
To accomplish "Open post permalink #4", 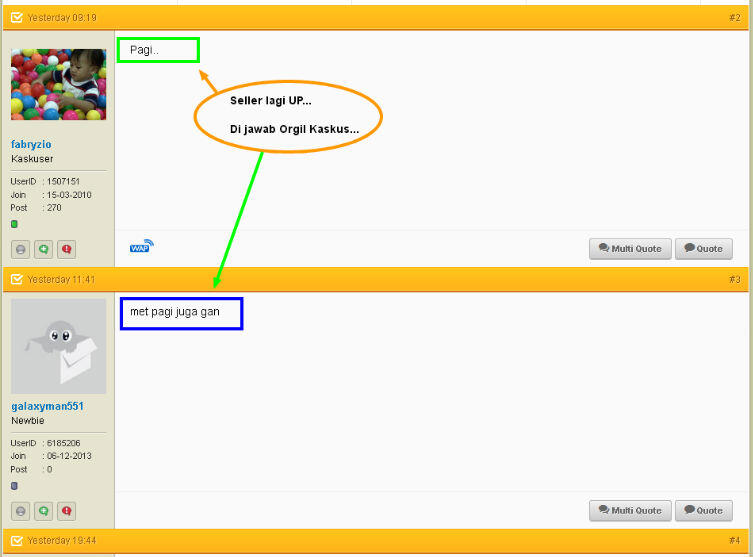I will point(735,541).
